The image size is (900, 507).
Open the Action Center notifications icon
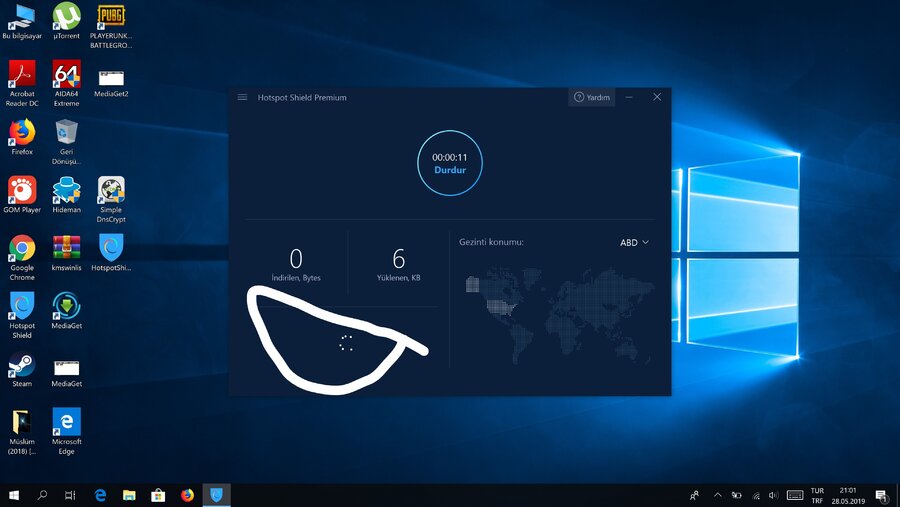[881, 495]
